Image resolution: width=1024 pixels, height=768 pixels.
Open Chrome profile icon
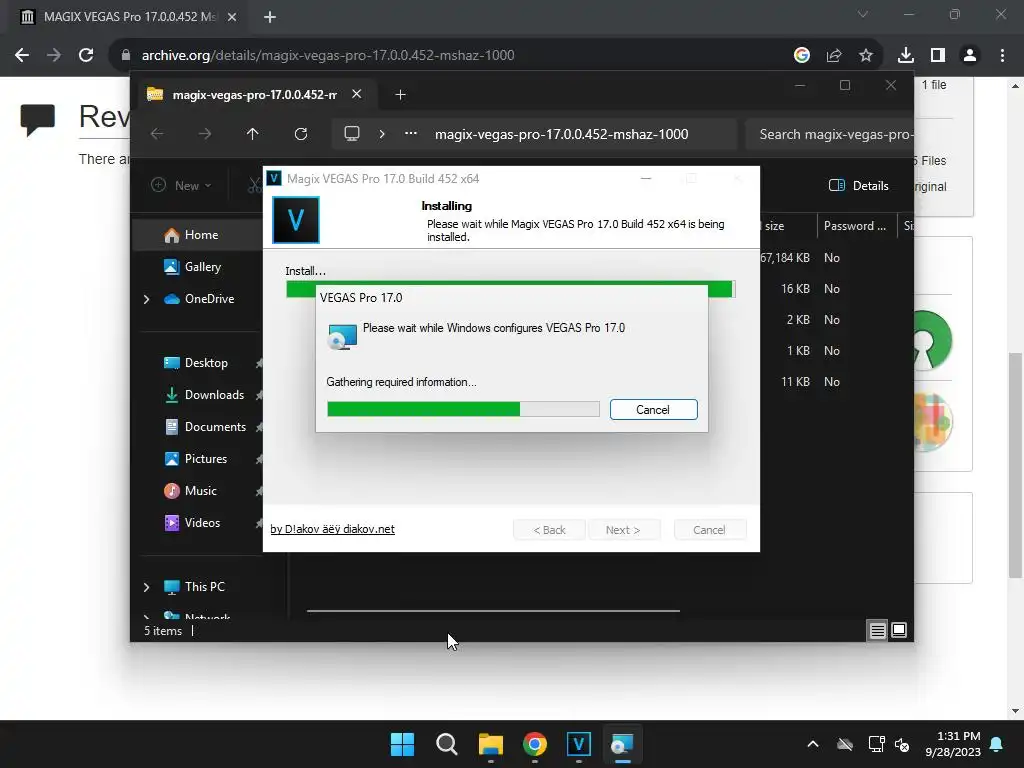coord(970,55)
